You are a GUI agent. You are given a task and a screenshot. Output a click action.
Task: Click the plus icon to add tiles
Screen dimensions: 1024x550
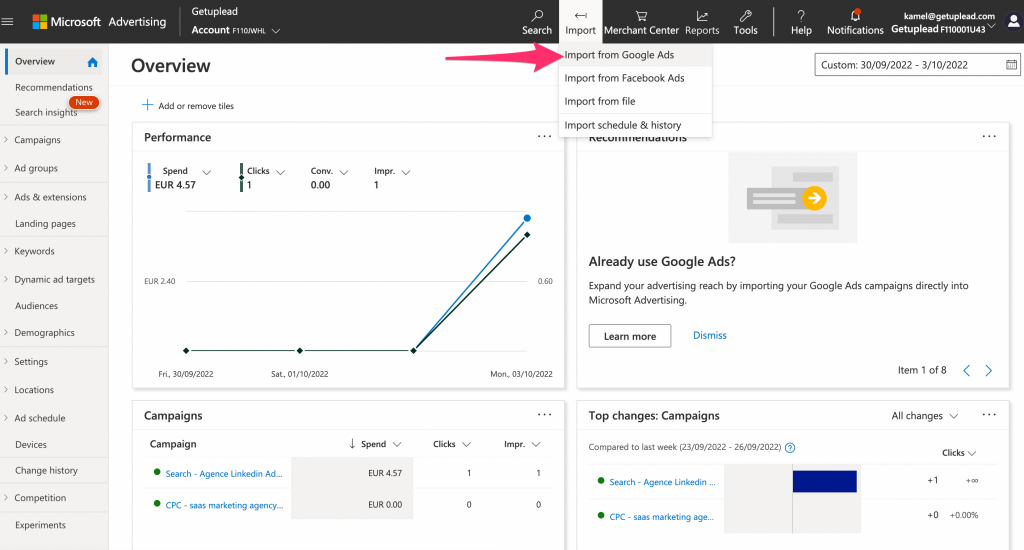tap(148, 105)
